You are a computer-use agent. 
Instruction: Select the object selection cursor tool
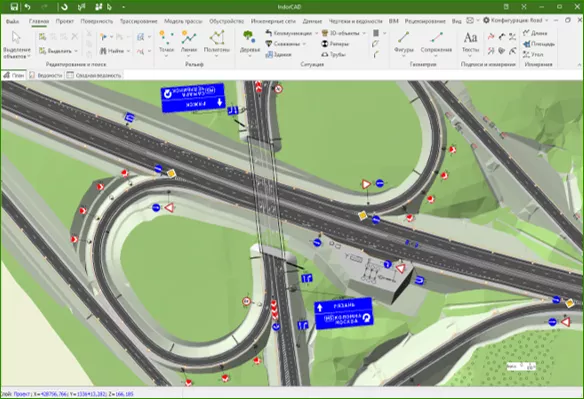click(16, 37)
